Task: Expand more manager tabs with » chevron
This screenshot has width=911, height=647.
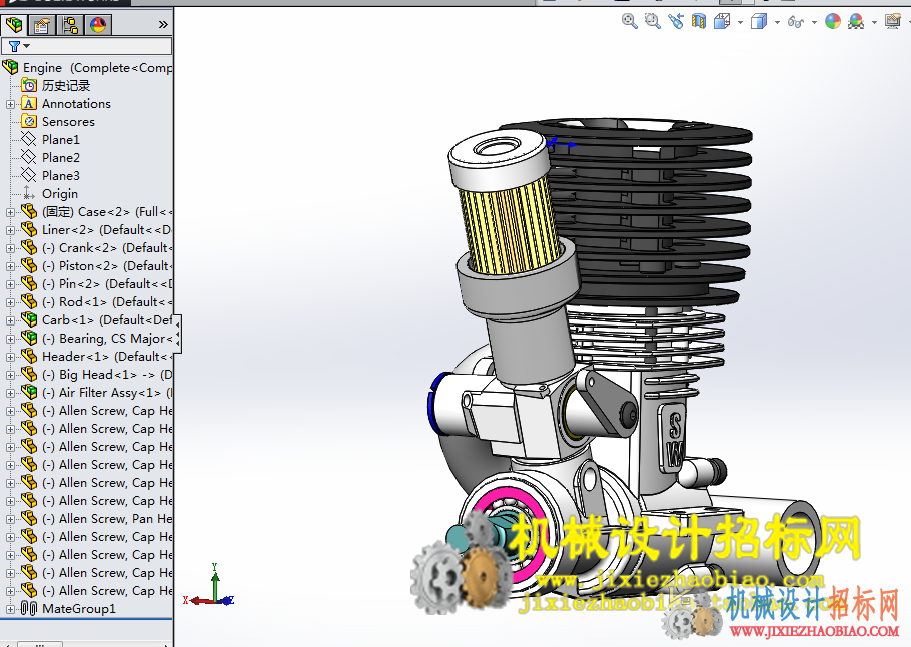Action: click(163, 24)
